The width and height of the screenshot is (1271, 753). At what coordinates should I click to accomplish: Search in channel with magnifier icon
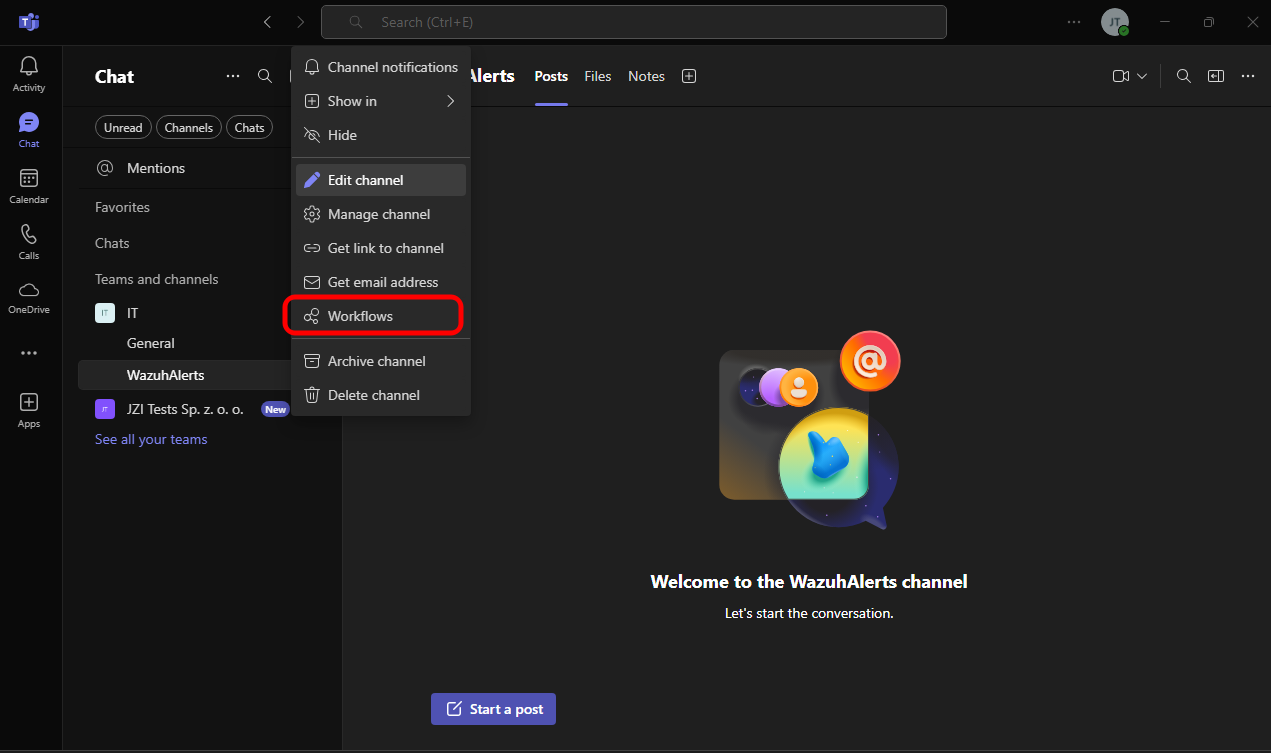click(1184, 76)
